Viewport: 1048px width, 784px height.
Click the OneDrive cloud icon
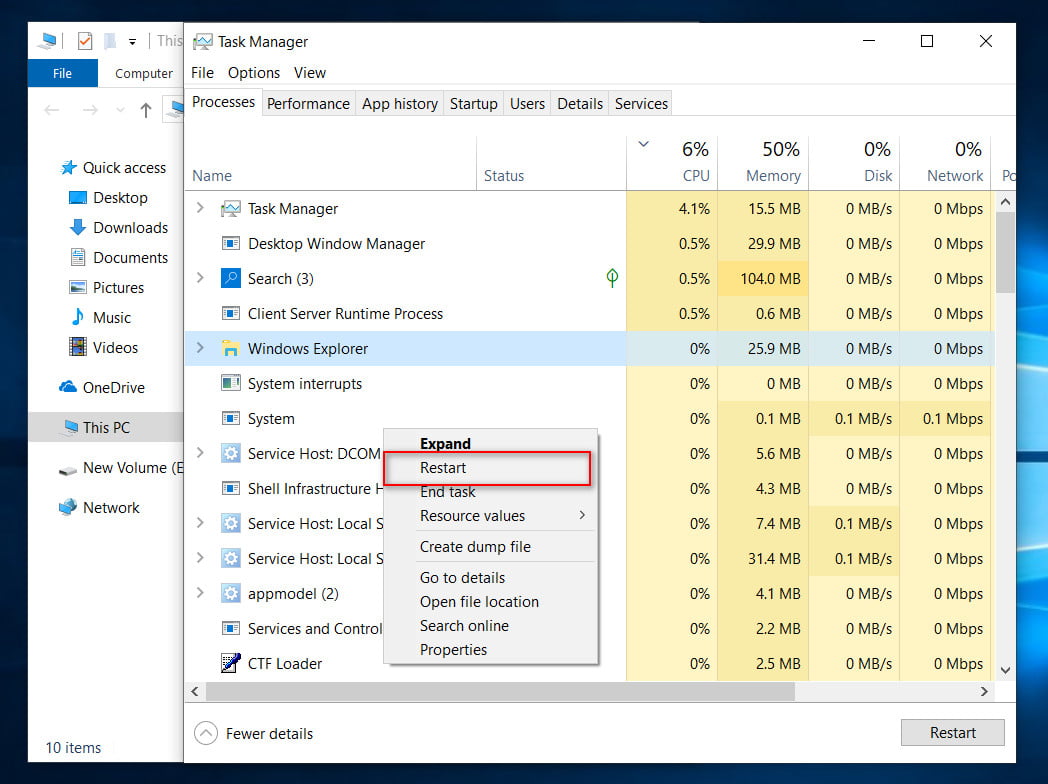68,388
